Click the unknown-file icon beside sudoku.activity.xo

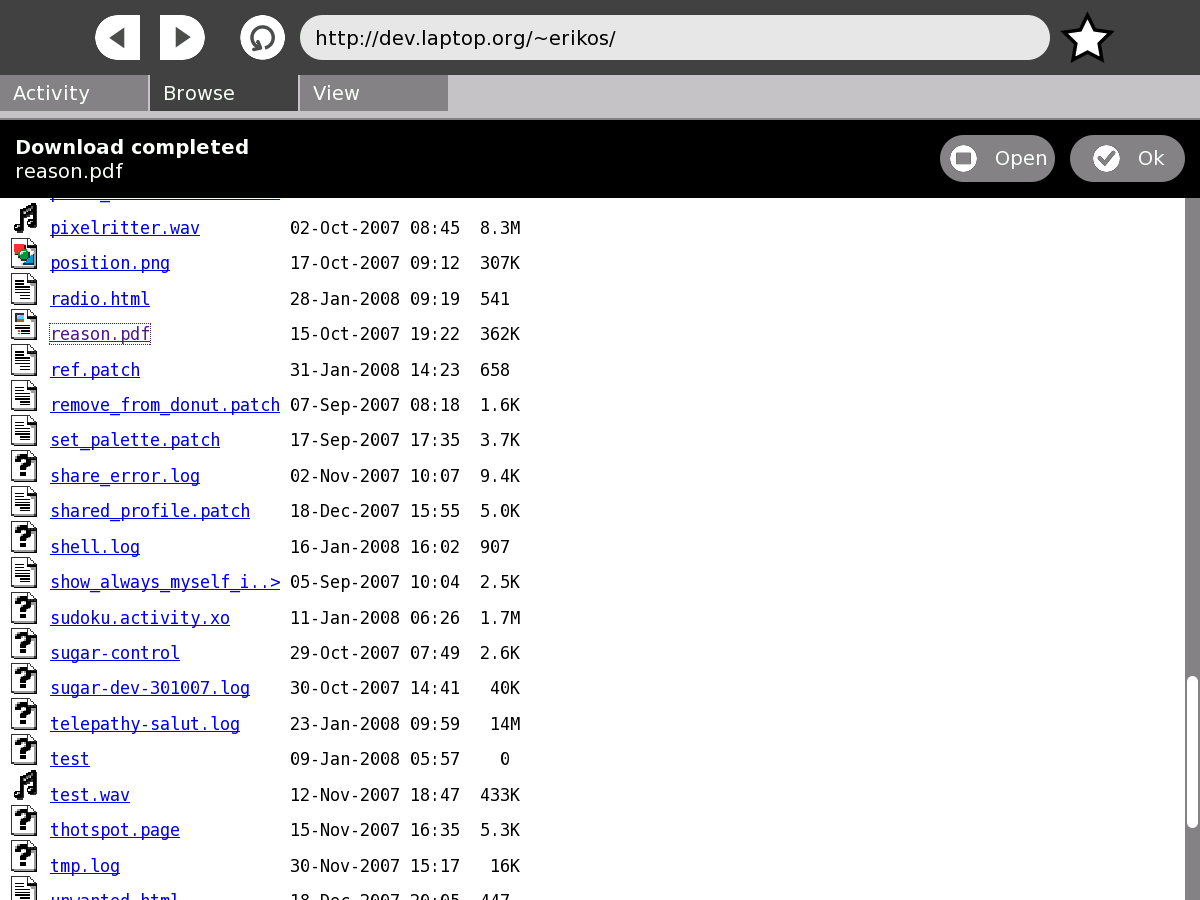(x=25, y=609)
